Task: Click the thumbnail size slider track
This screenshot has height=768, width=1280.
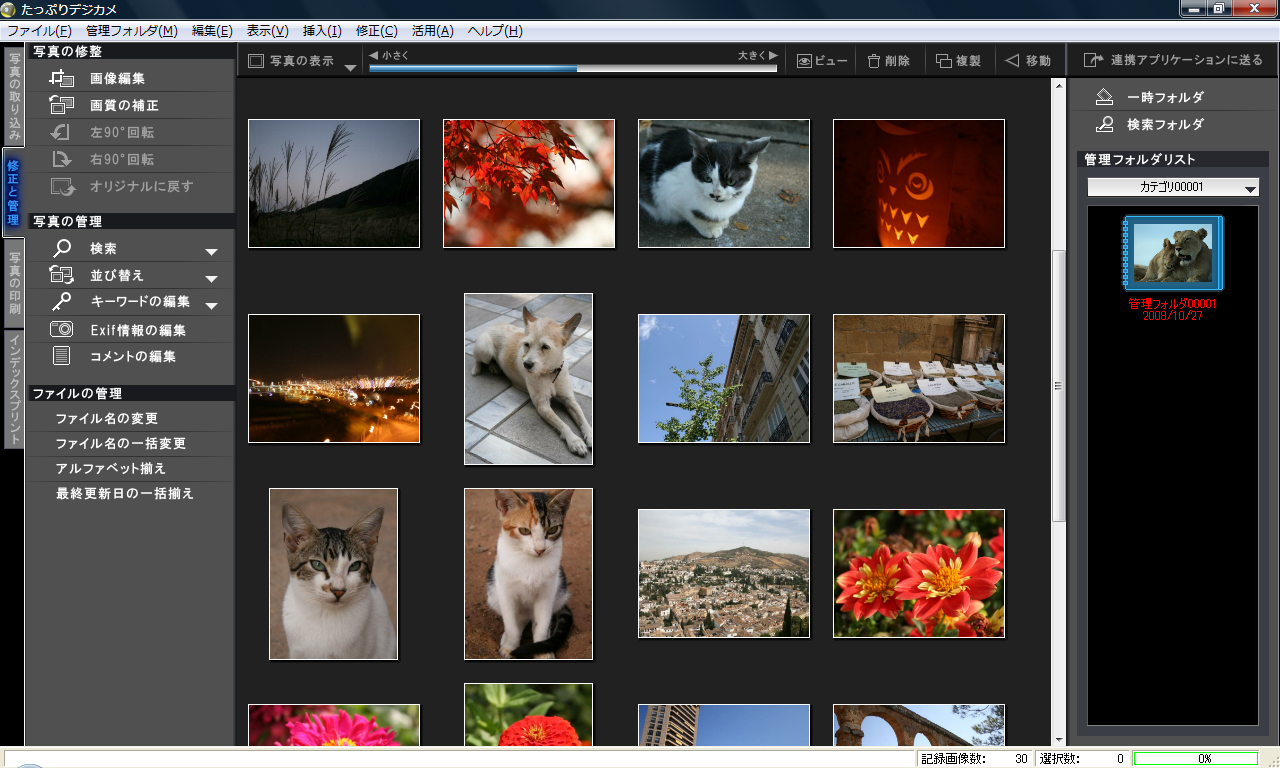Action: pyautogui.click(x=573, y=69)
